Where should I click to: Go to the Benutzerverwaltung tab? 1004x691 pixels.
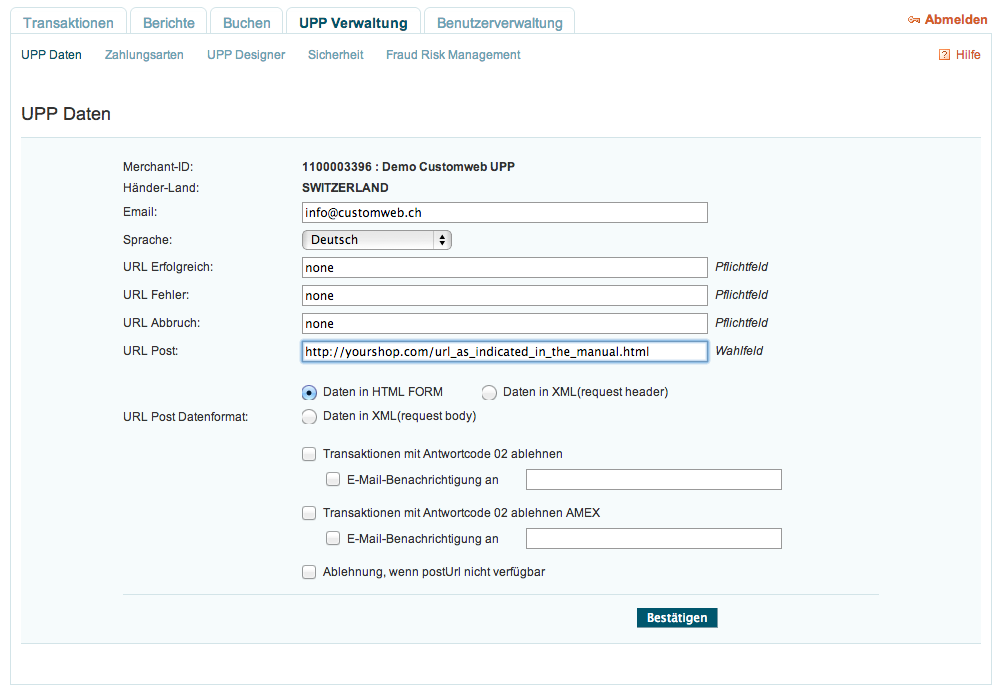pyautogui.click(x=499, y=22)
